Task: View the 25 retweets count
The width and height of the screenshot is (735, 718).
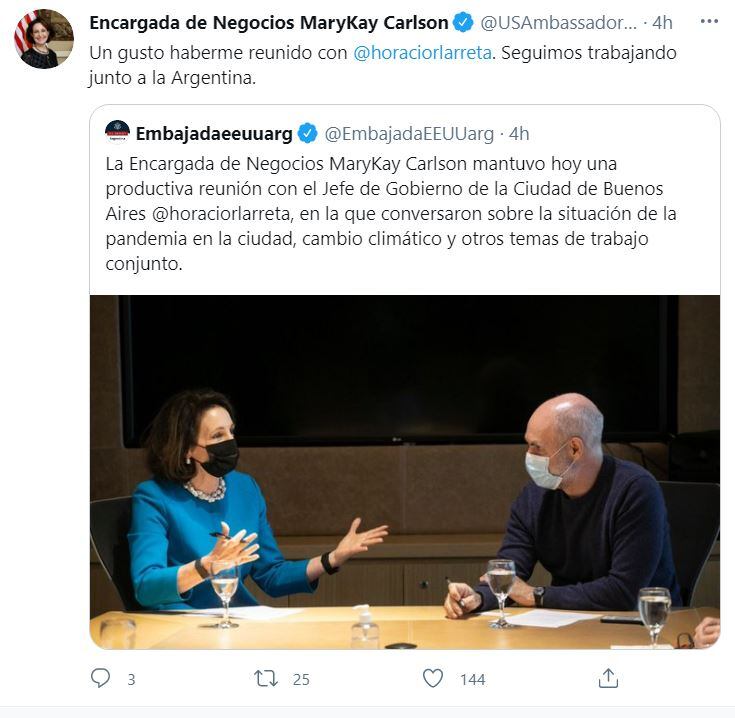Action: [x=301, y=680]
